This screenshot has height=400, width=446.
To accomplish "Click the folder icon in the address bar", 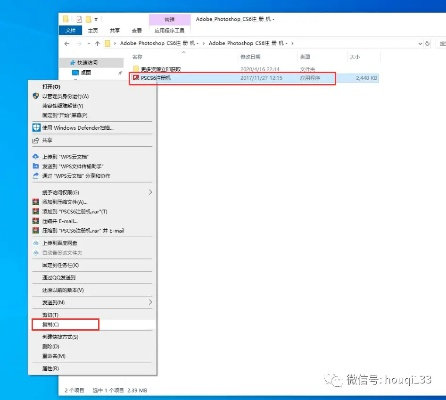I will [107, 43].
